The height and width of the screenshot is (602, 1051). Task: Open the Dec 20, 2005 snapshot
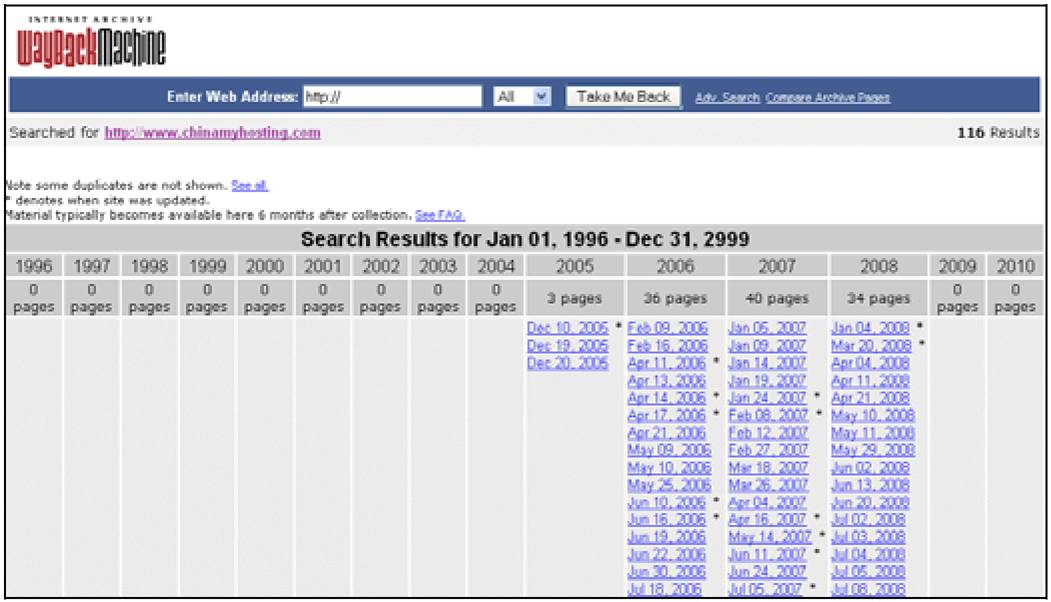click(567, 363)
